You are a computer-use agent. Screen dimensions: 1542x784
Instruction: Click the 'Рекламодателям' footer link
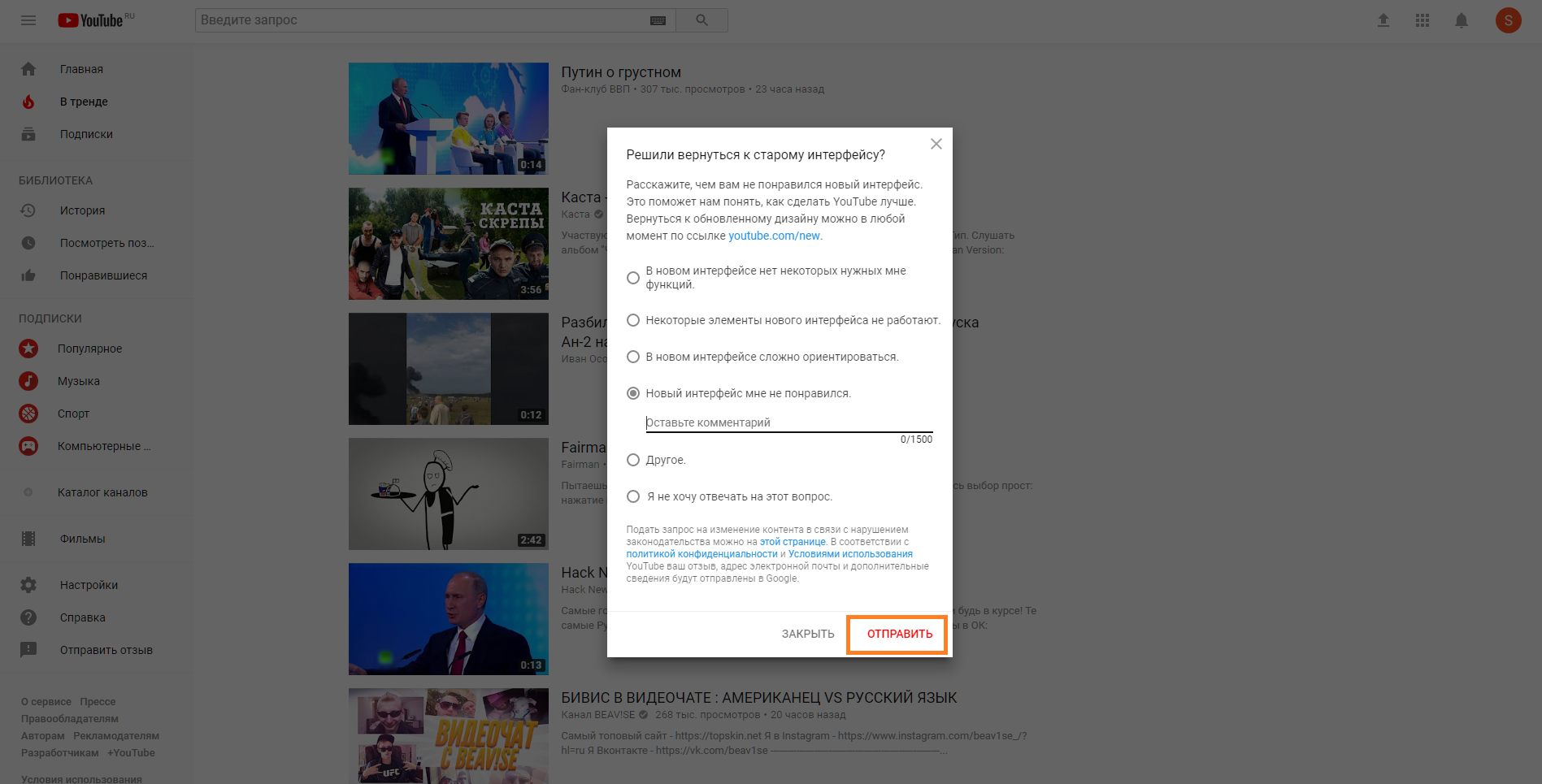point(116,736)
